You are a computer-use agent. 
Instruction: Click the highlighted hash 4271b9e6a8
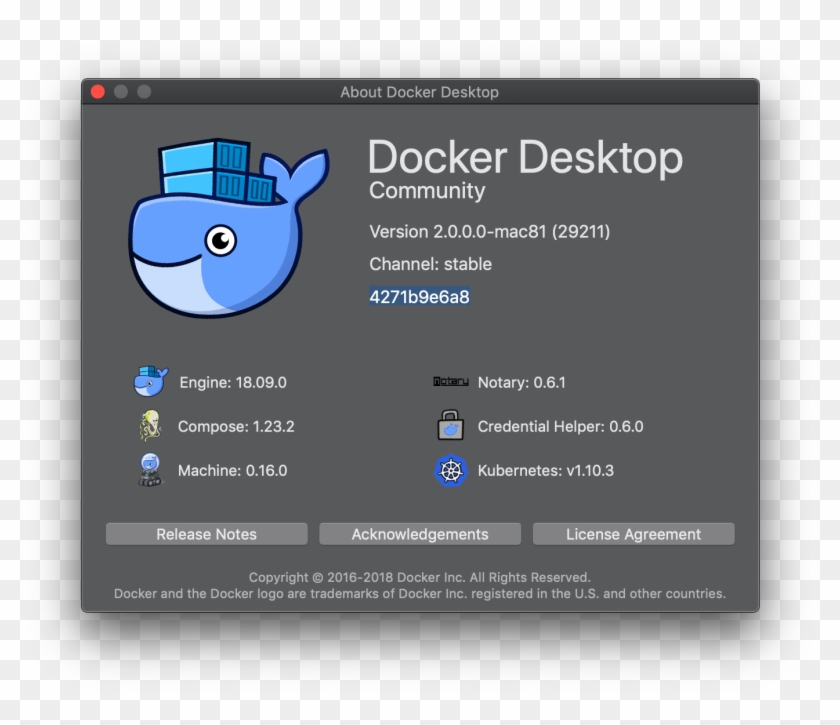[x=419, y=297]
